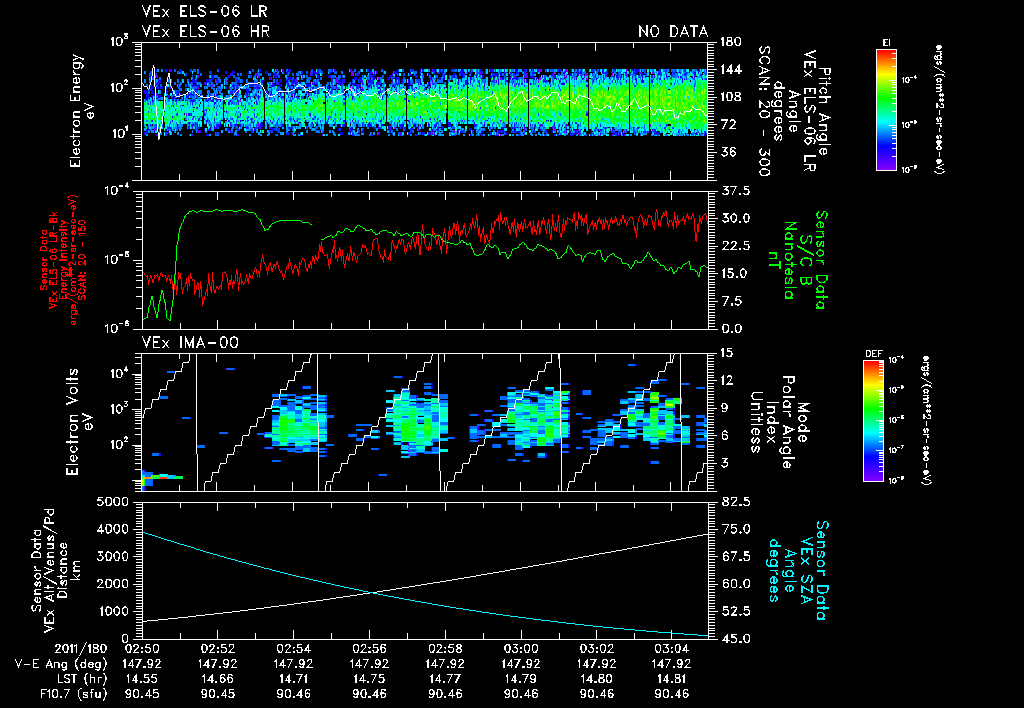
Task: Click the "03:02" time tick label
Action: coord(597,651)
